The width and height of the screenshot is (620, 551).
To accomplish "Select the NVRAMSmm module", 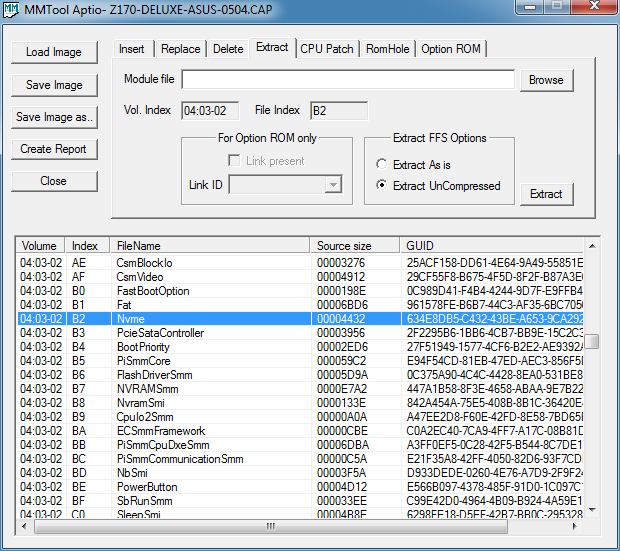I will tap(301, 389).
